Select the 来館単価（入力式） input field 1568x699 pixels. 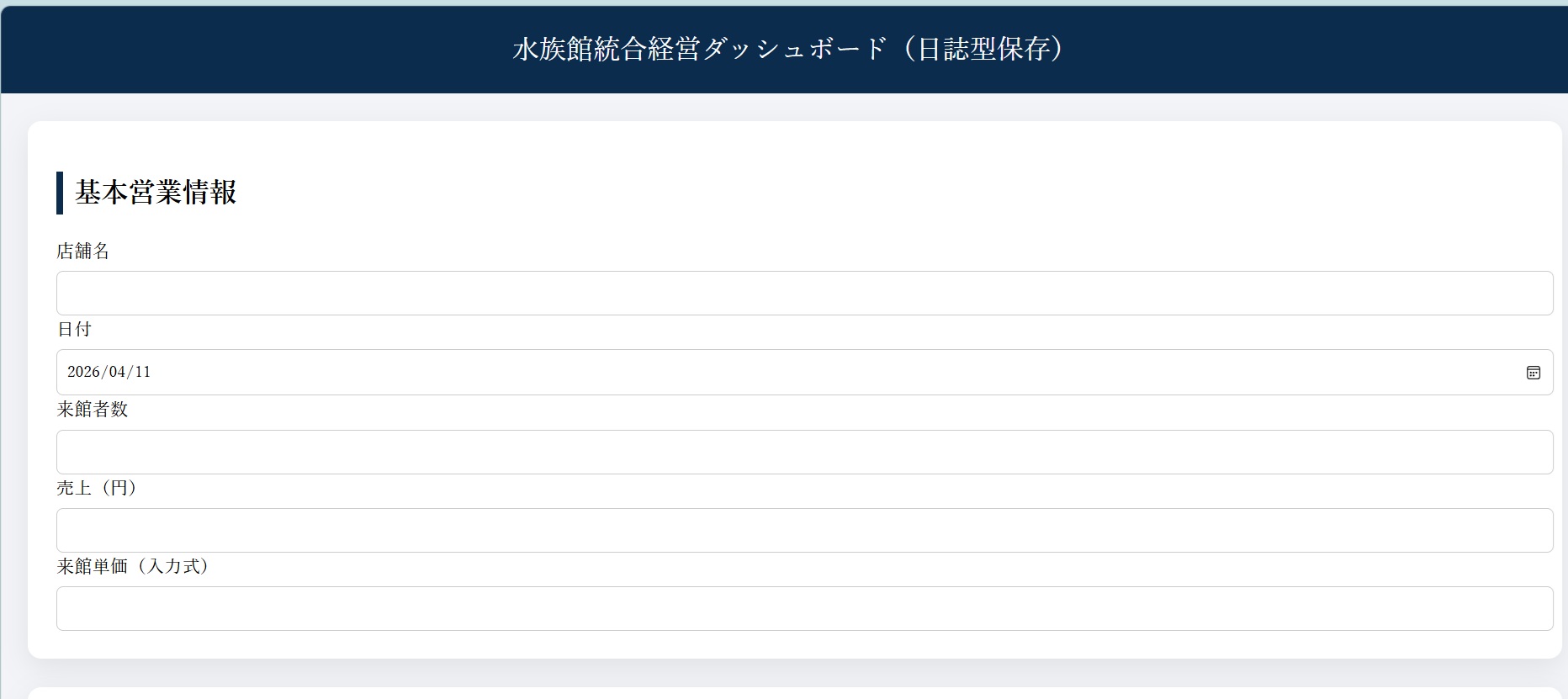pyautogui.click(x=804, y=608)
